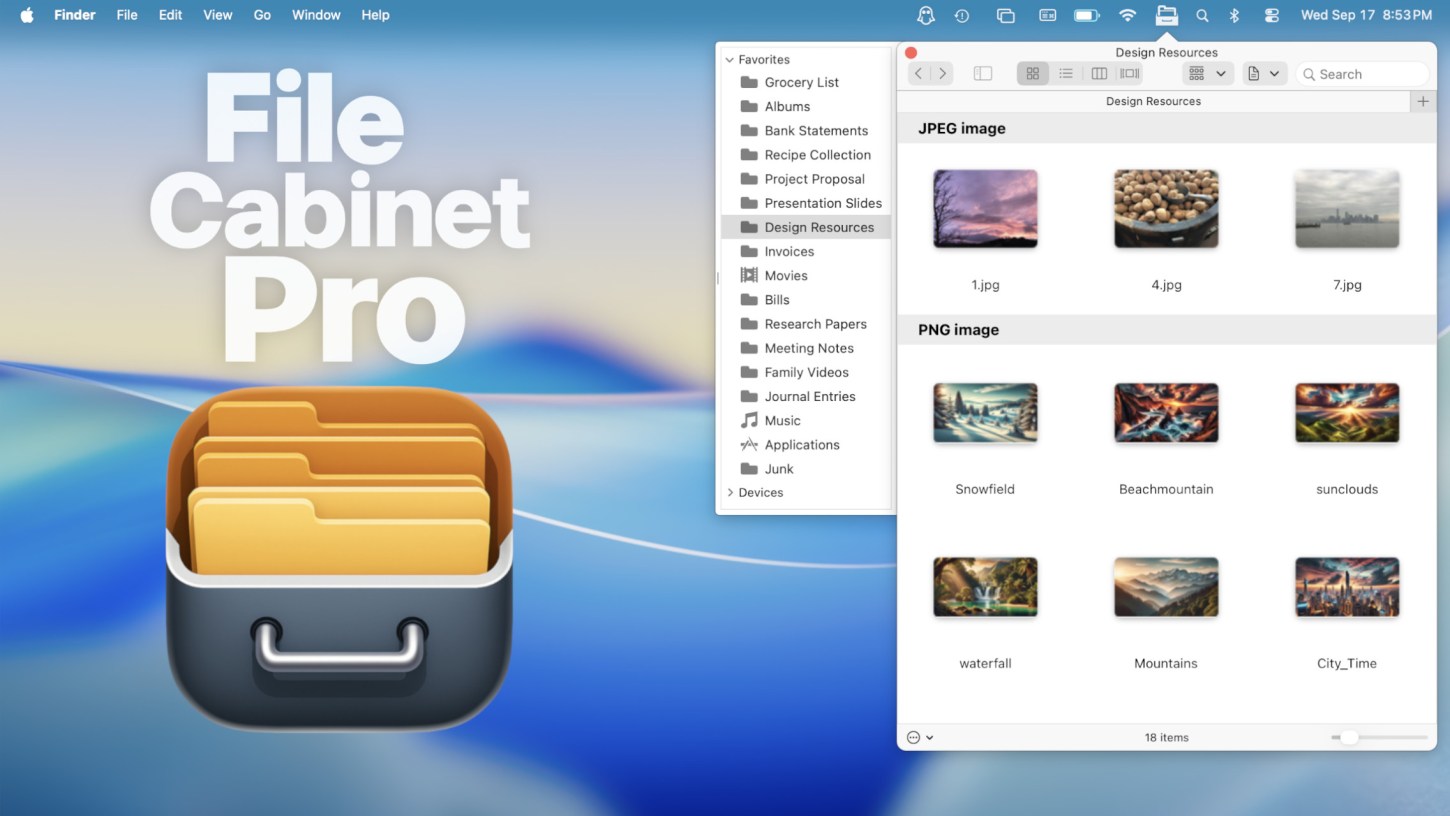The height and width of the screenshot is (816, 1450).
Task: Open the File Cabinet Pro menu bar icon
Action: coord(1166,15)
